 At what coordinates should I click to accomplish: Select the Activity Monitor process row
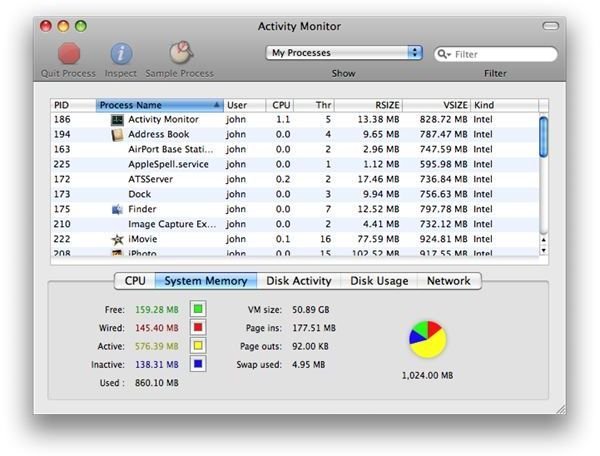(295, 120)
